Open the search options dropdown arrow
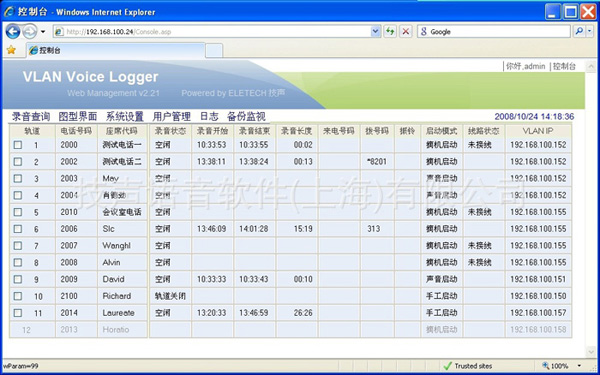 pyautogui.click(x=590, y=32)
